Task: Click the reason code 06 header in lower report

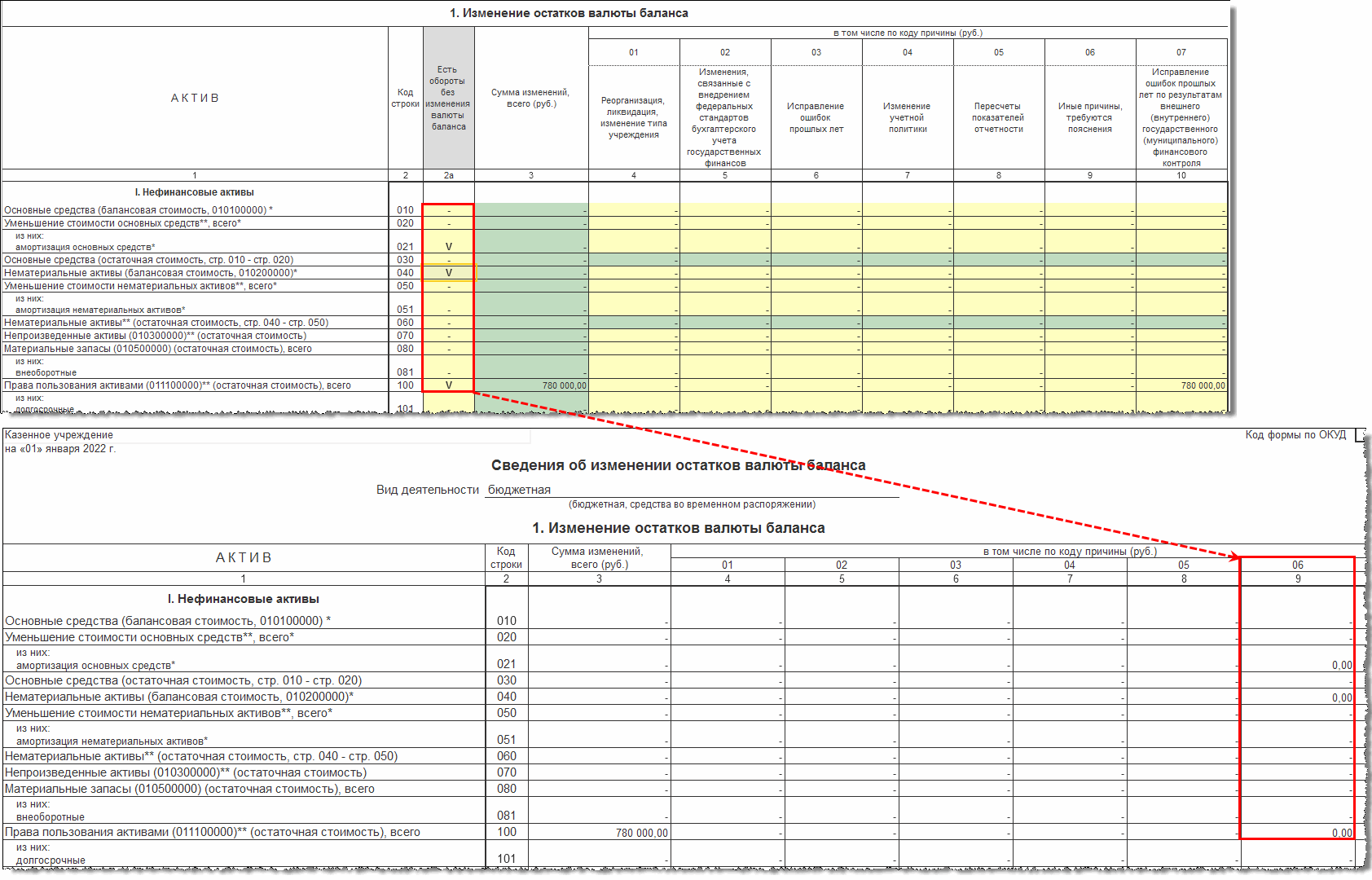Action: (1298, 565)
